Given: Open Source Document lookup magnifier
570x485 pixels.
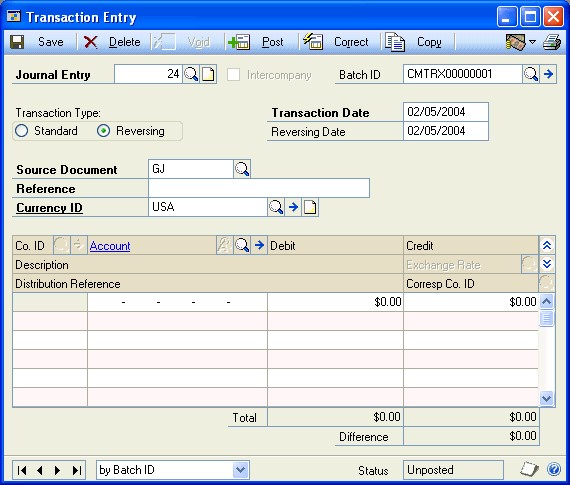Looking at the screenshot, I should pos(242,169).
